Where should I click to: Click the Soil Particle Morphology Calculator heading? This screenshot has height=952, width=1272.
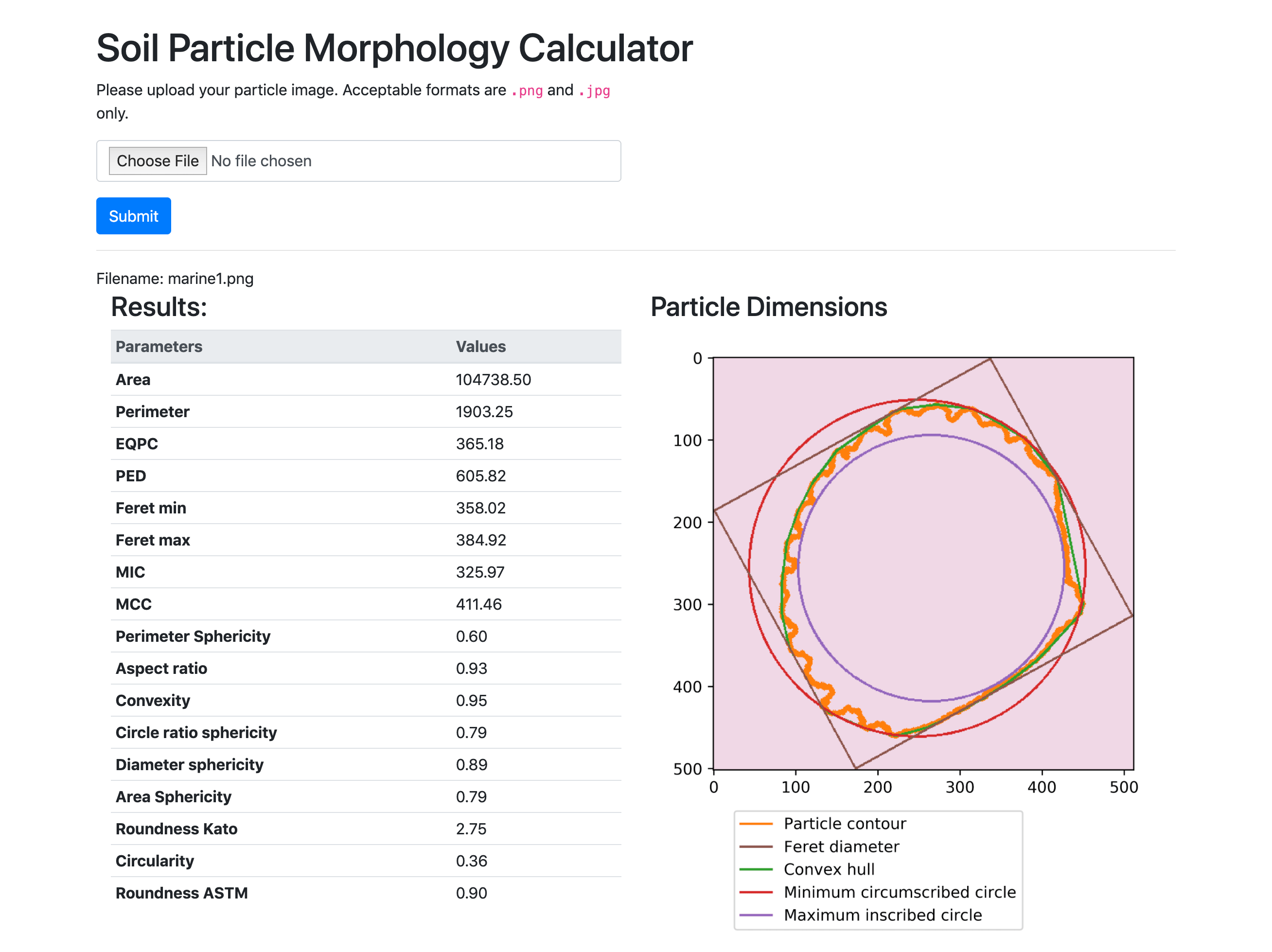(394, 48)
